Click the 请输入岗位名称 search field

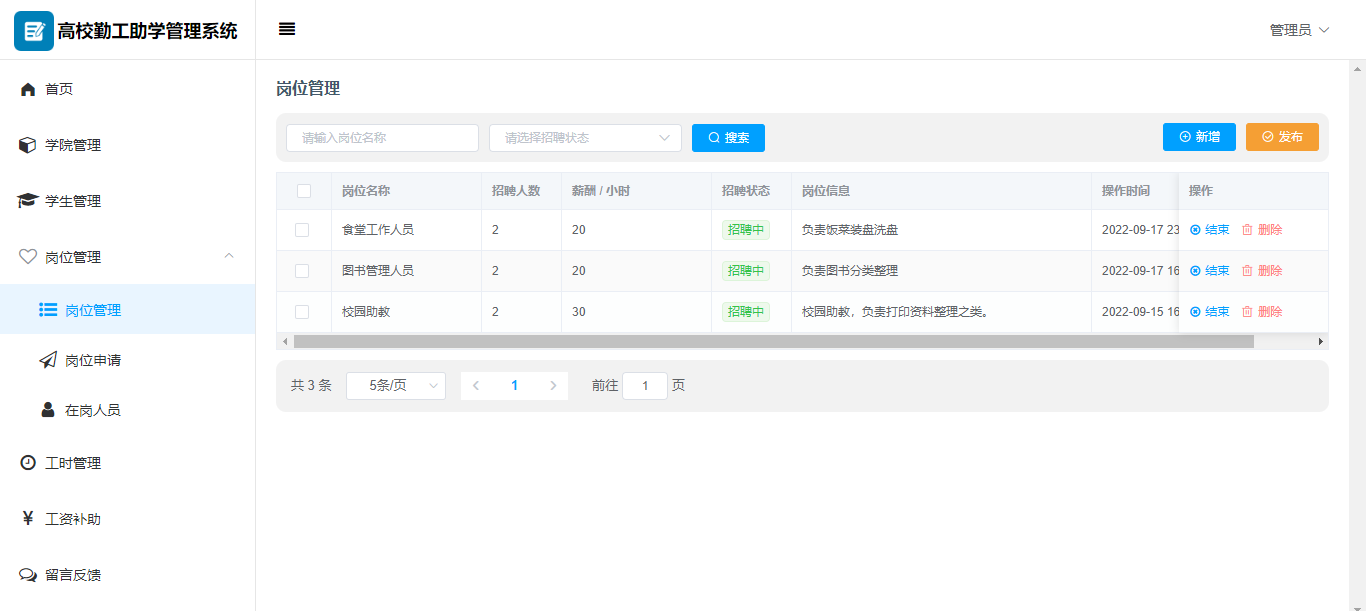[382, 138]
